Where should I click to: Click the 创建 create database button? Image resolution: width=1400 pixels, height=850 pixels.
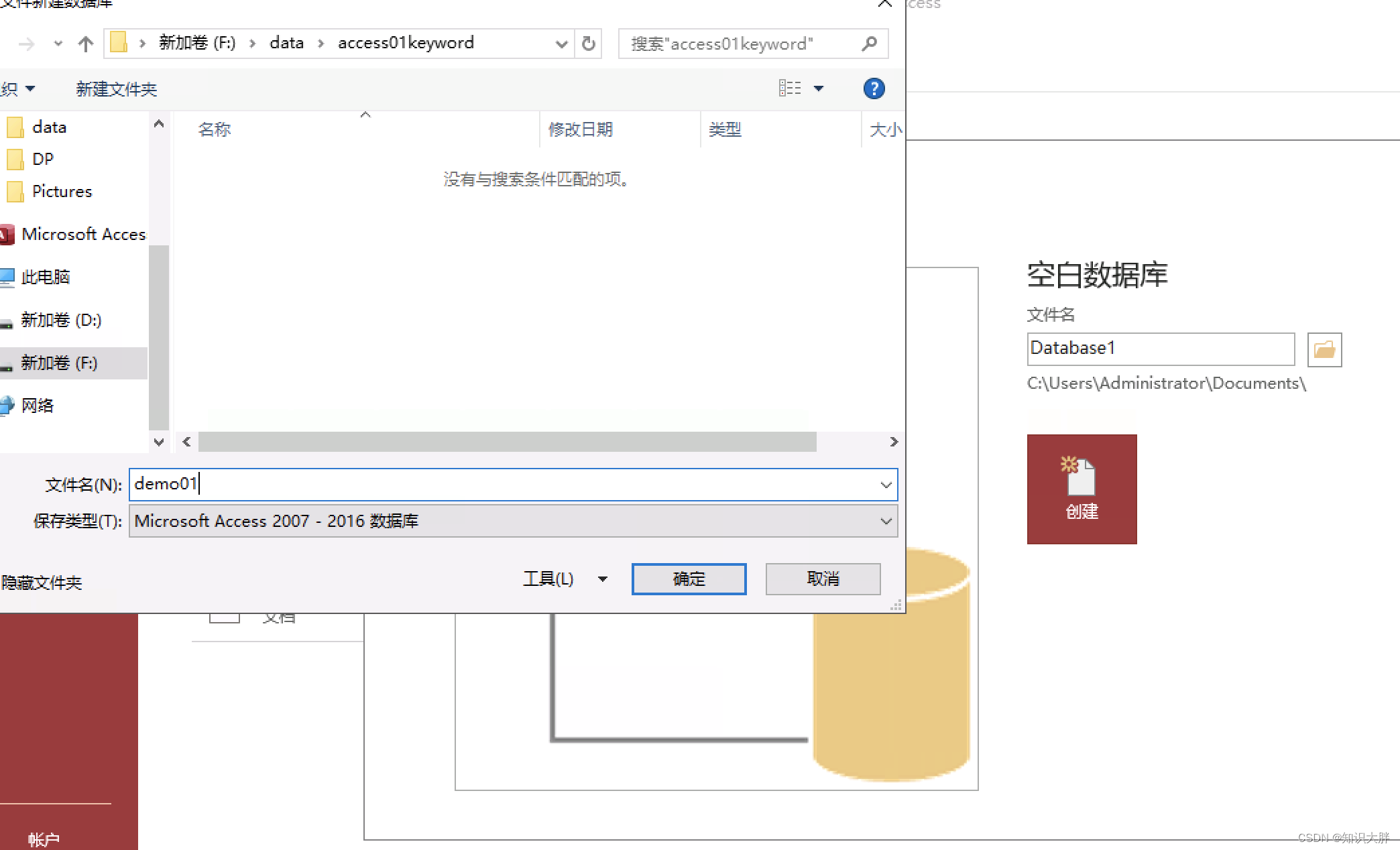[x=1082, y=489]
